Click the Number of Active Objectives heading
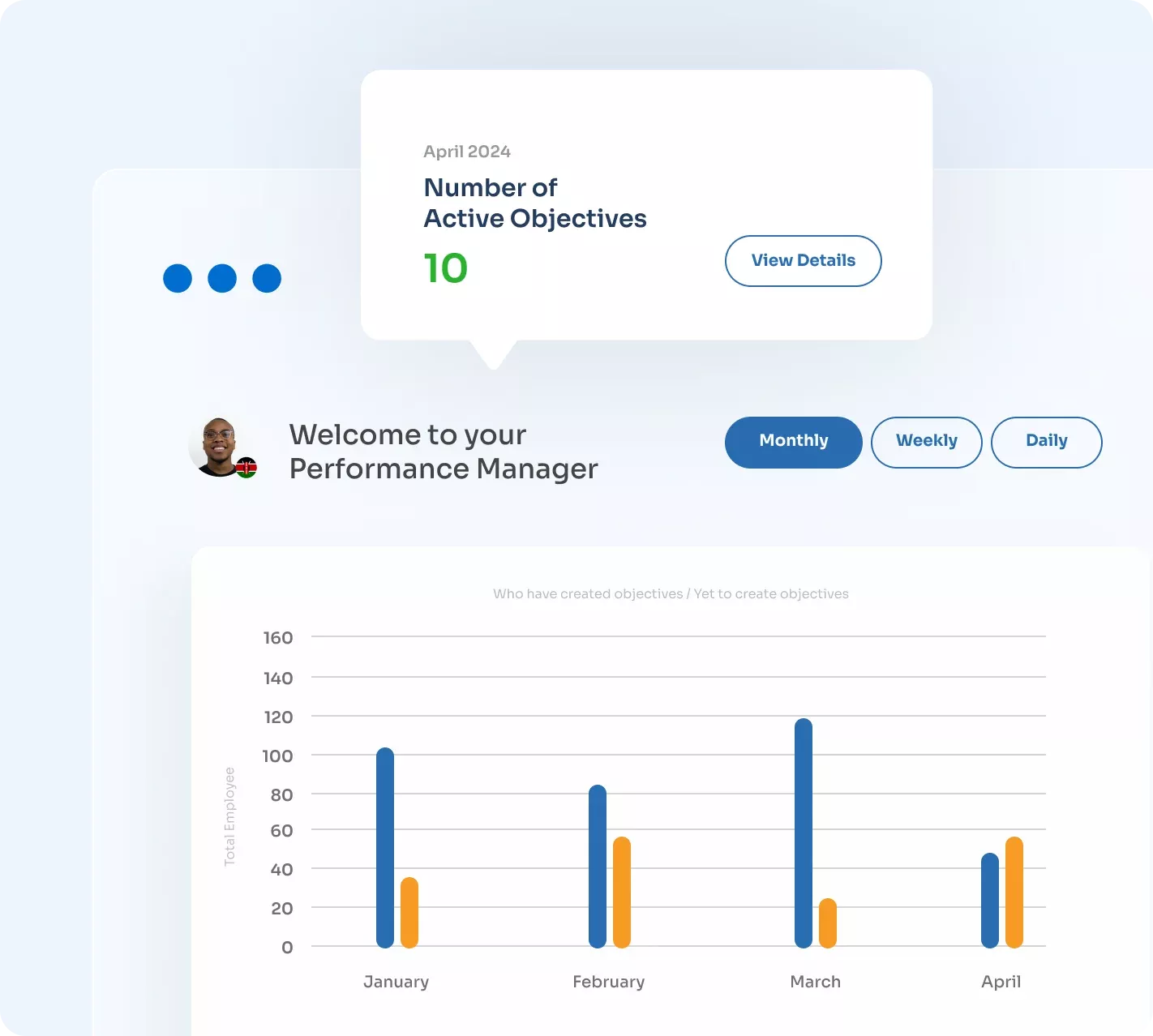Screen dimensions: 1153x1036 click(x=534, y=203)
